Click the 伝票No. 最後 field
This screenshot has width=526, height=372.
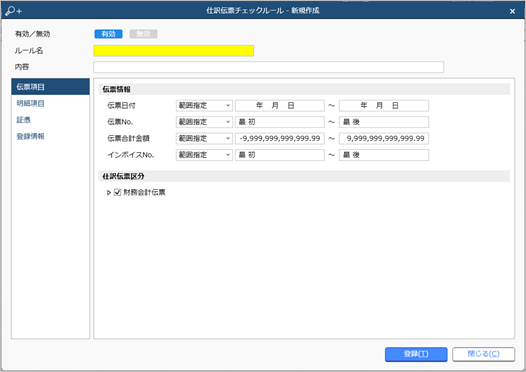click(x=384, y=122)
